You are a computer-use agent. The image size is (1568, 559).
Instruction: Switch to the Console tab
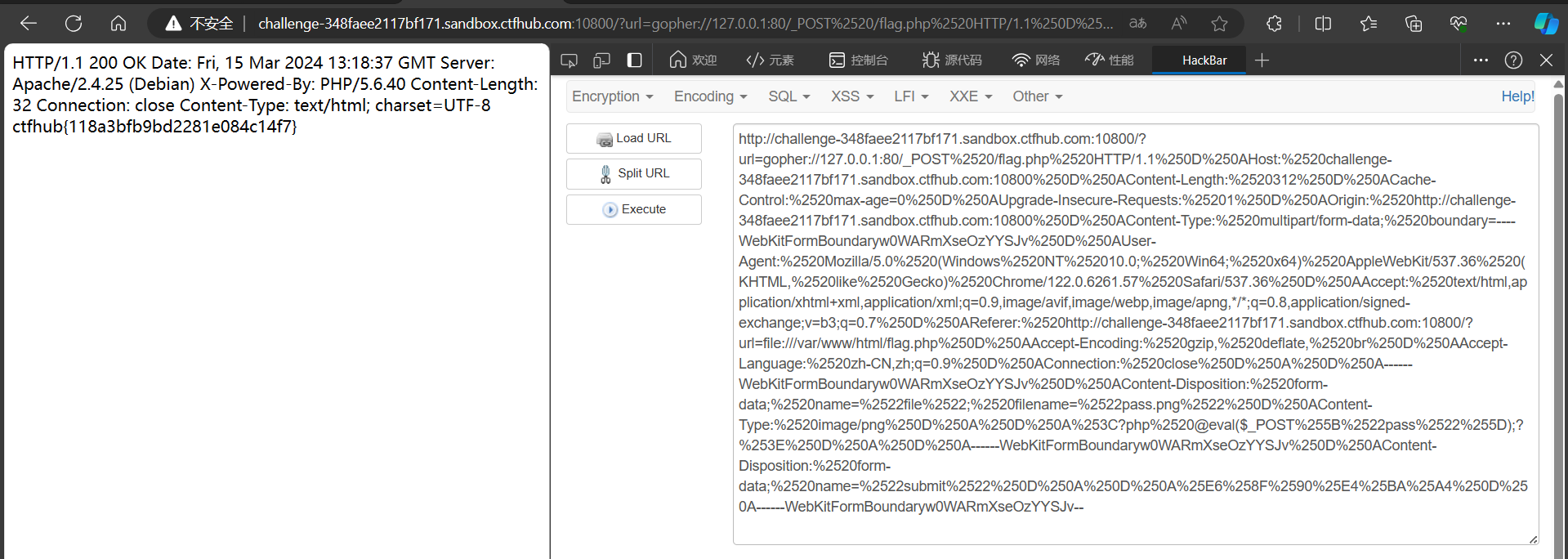pos(858,60)
